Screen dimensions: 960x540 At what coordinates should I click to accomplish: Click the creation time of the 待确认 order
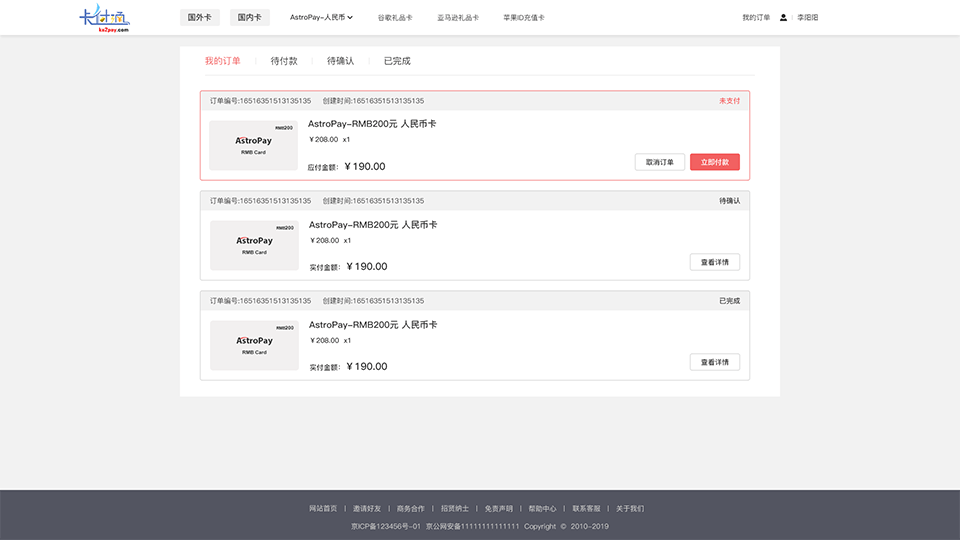[x=373, y=201]
